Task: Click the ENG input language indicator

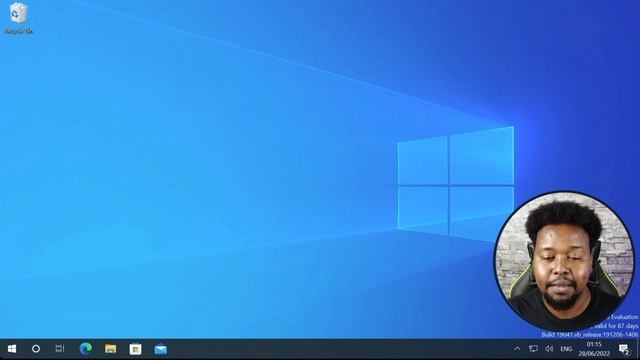Action: [x=566, y=349]
